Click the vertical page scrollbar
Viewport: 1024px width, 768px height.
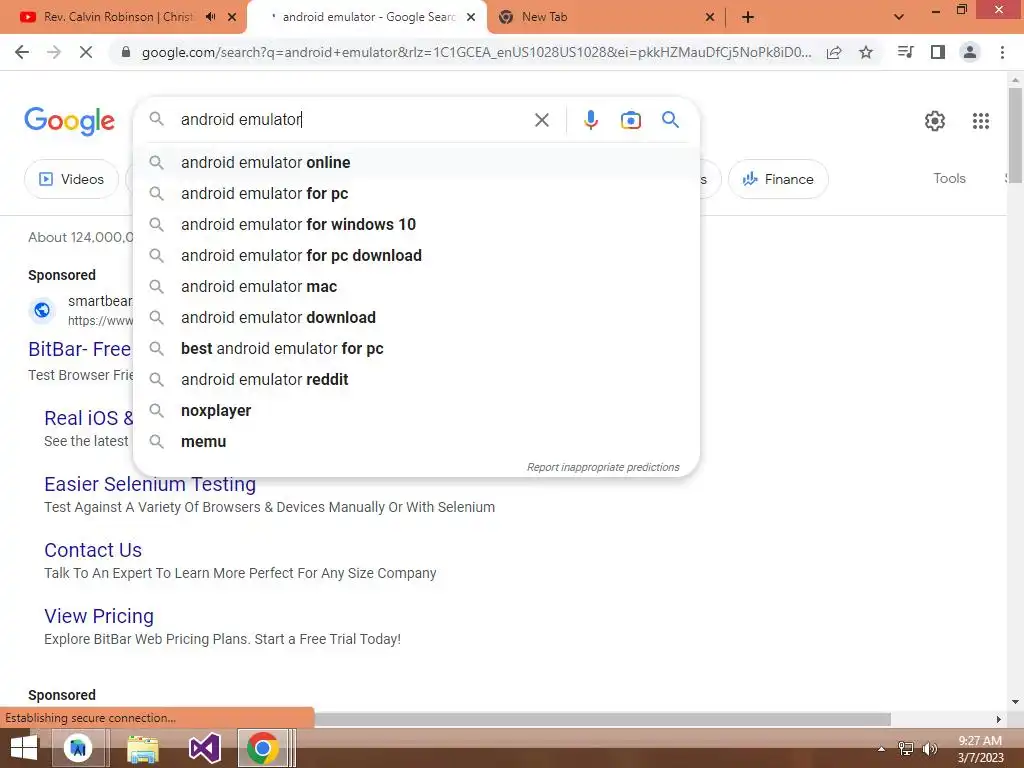coord(1015,136)
